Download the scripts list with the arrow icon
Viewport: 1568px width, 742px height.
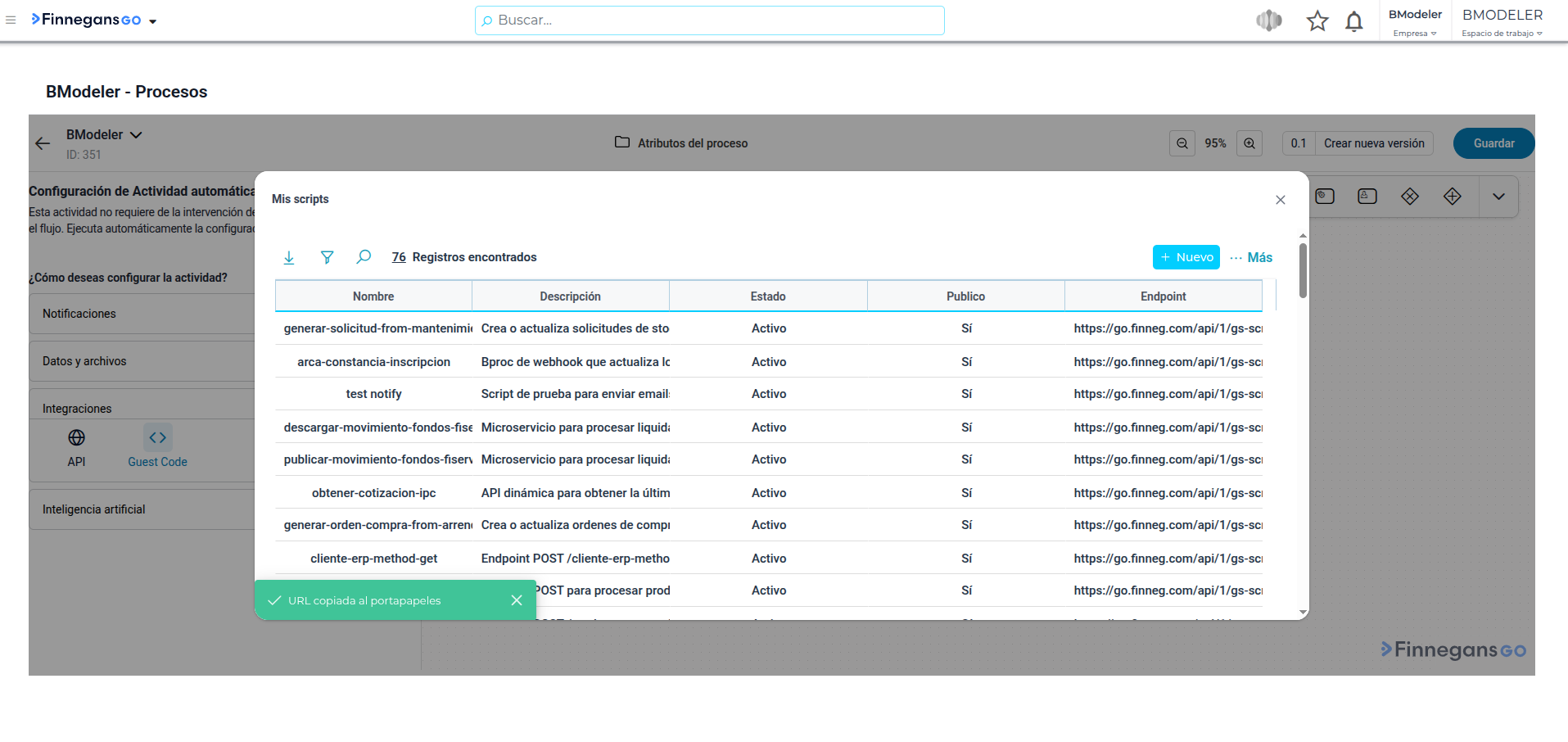click(x=289, y=257)
